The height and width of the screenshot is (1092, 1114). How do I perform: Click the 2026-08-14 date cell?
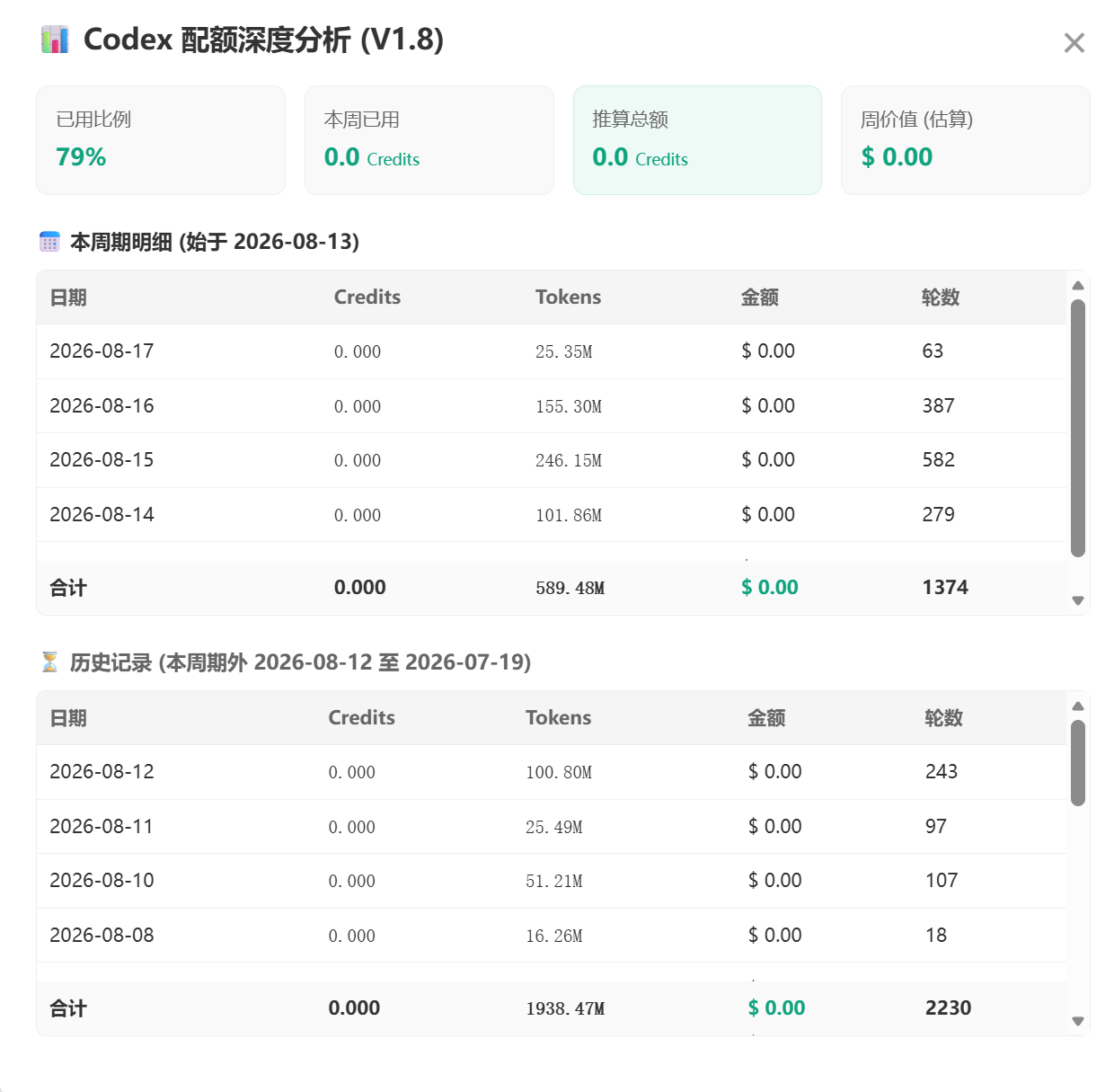[102, 515]
